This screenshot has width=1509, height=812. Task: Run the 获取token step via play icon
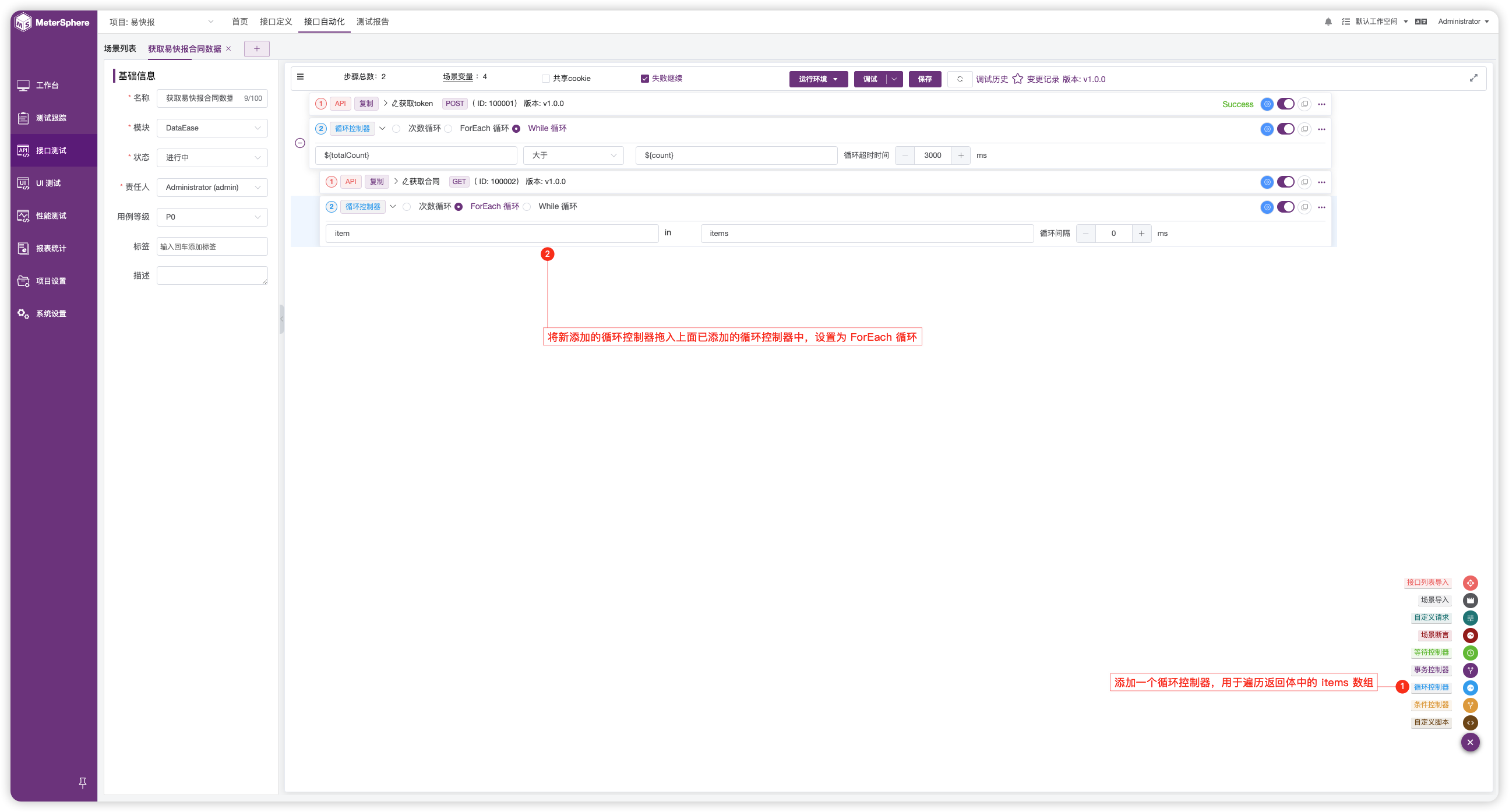[1267, 104]
